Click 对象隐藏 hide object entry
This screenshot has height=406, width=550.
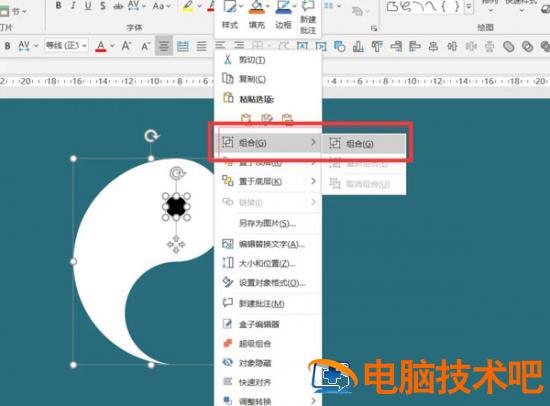coord(268,363)
